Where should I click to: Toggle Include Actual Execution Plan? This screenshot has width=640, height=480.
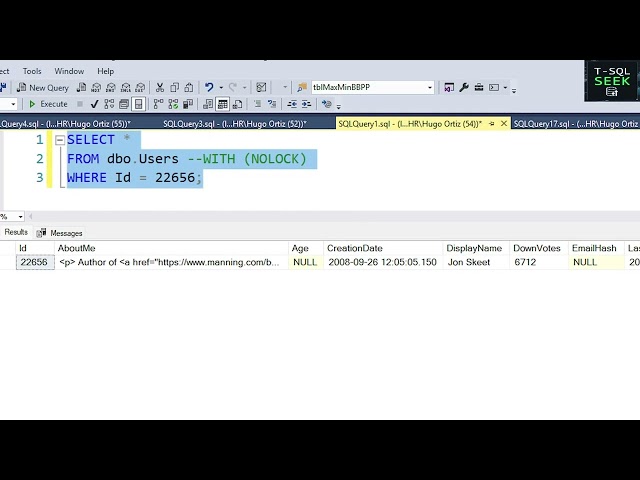(158, 104)
